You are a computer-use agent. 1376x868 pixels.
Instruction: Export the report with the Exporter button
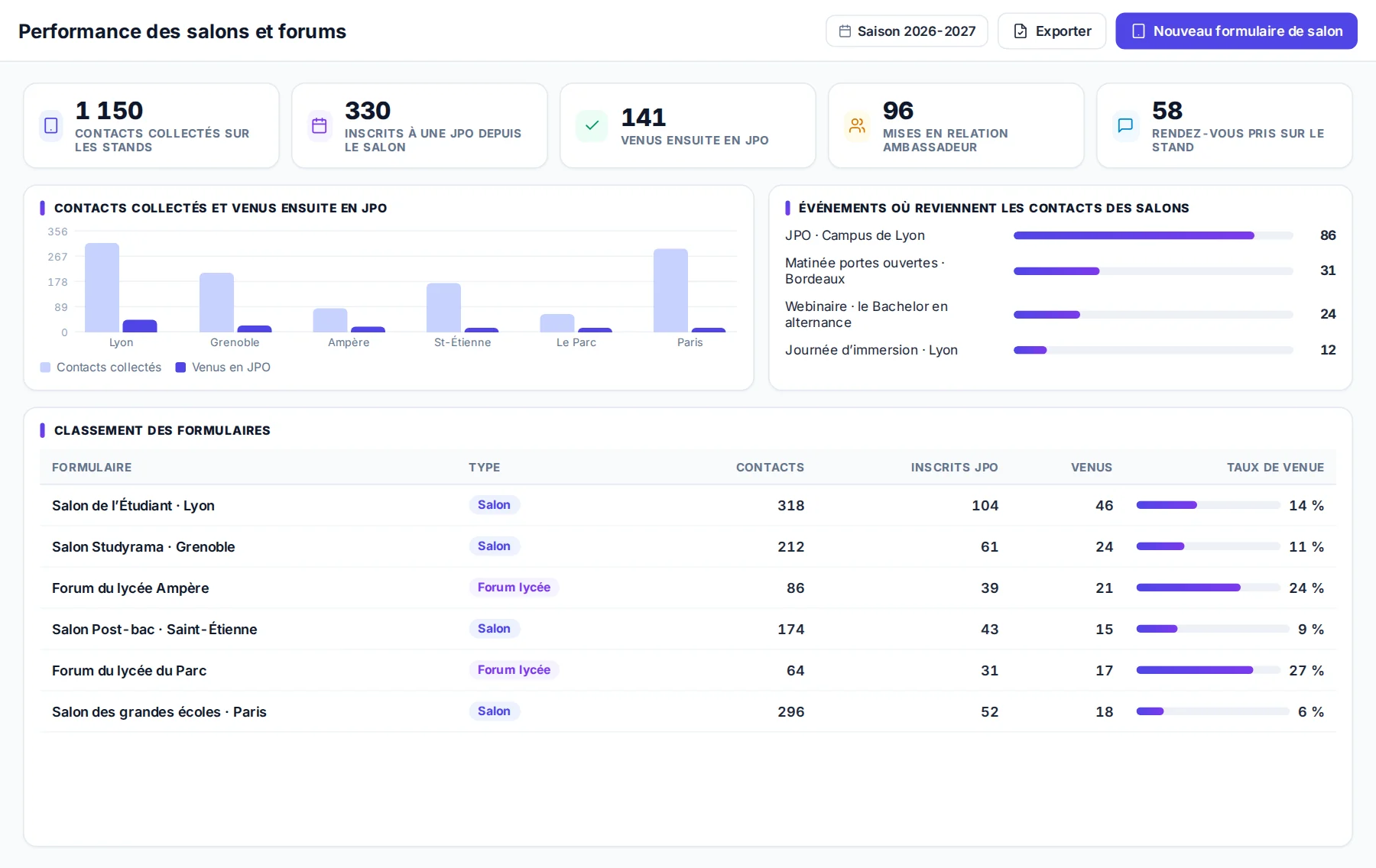1052,31
